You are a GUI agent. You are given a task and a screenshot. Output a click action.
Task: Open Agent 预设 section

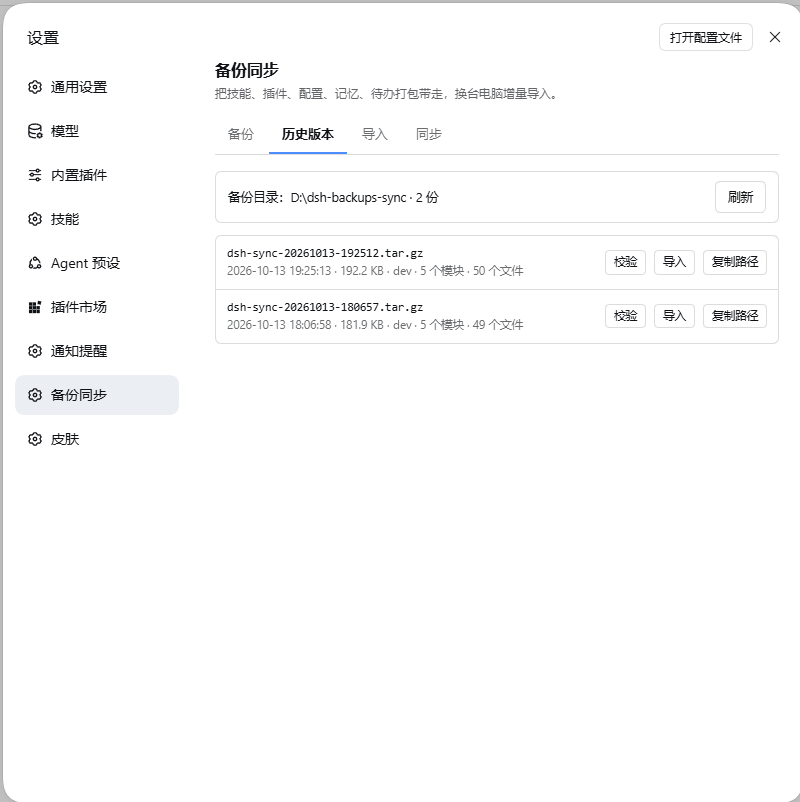pos(97,263)
